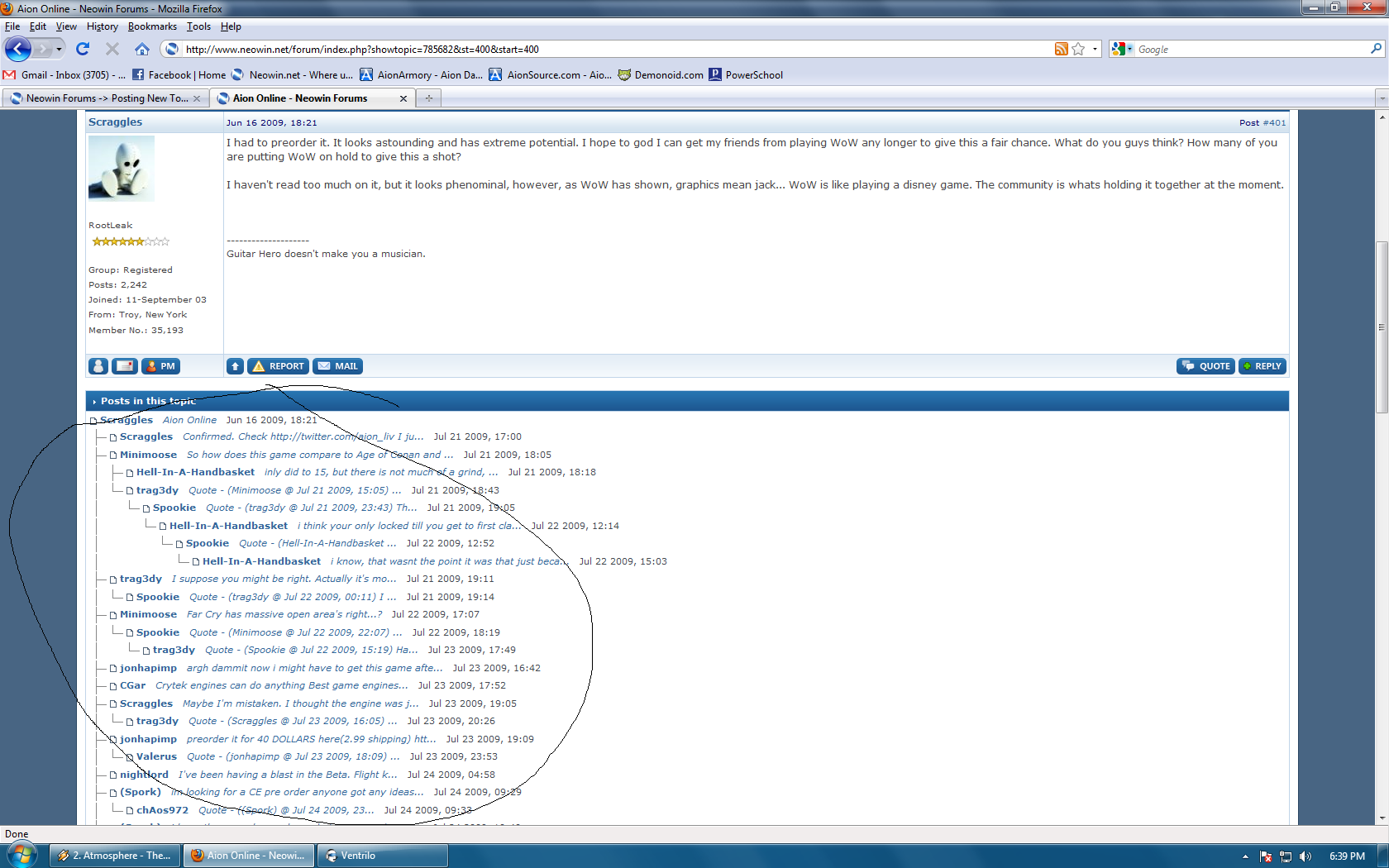This screenshot has width=1389, height=868.
Task: Open the Help menu
Action: point(231,26)
